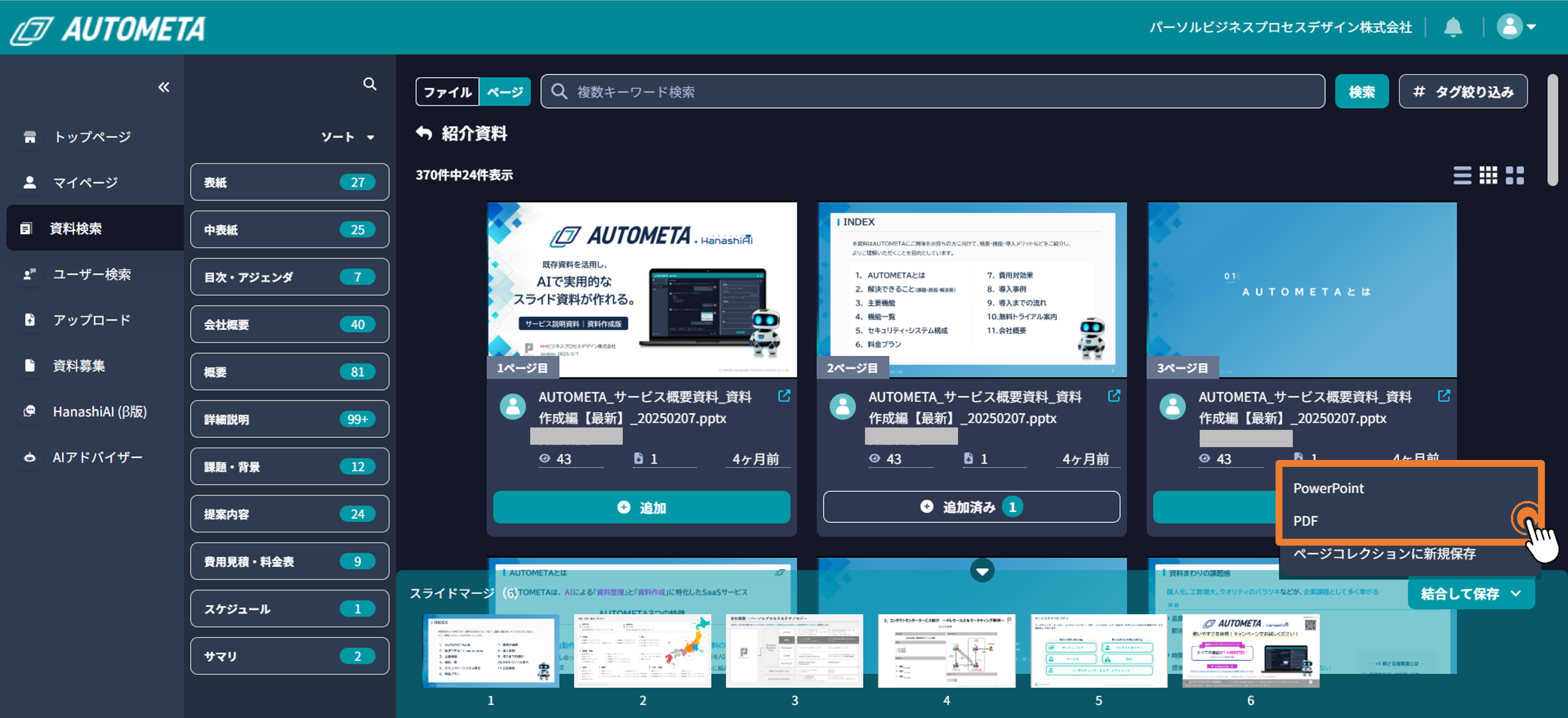Open external link icon on 1ページ目 card
The height and width of the screenshot is (718, 1568).
coord(784,396)
